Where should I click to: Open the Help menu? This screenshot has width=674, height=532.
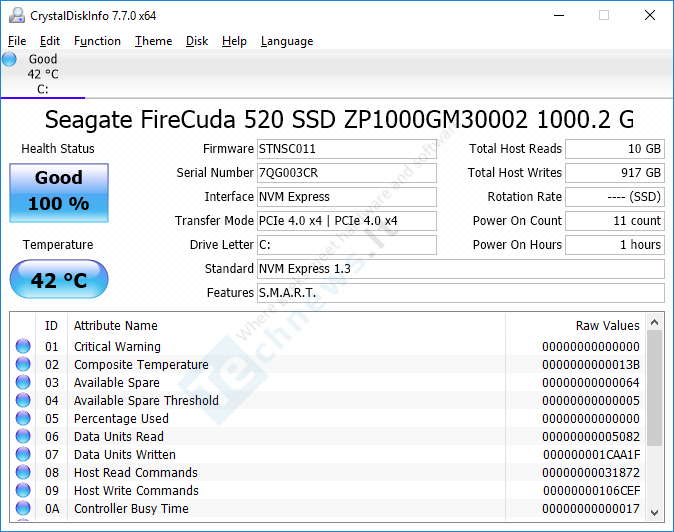point(234,41)
